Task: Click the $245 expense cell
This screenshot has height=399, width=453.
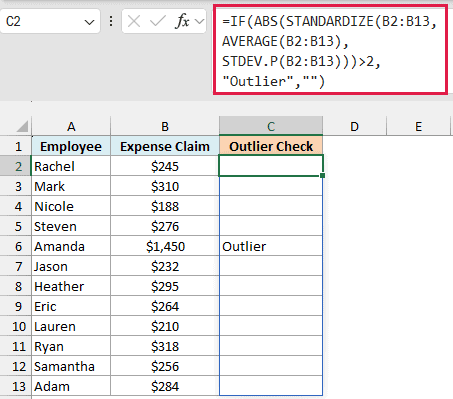Action: [x=165, y=166]
